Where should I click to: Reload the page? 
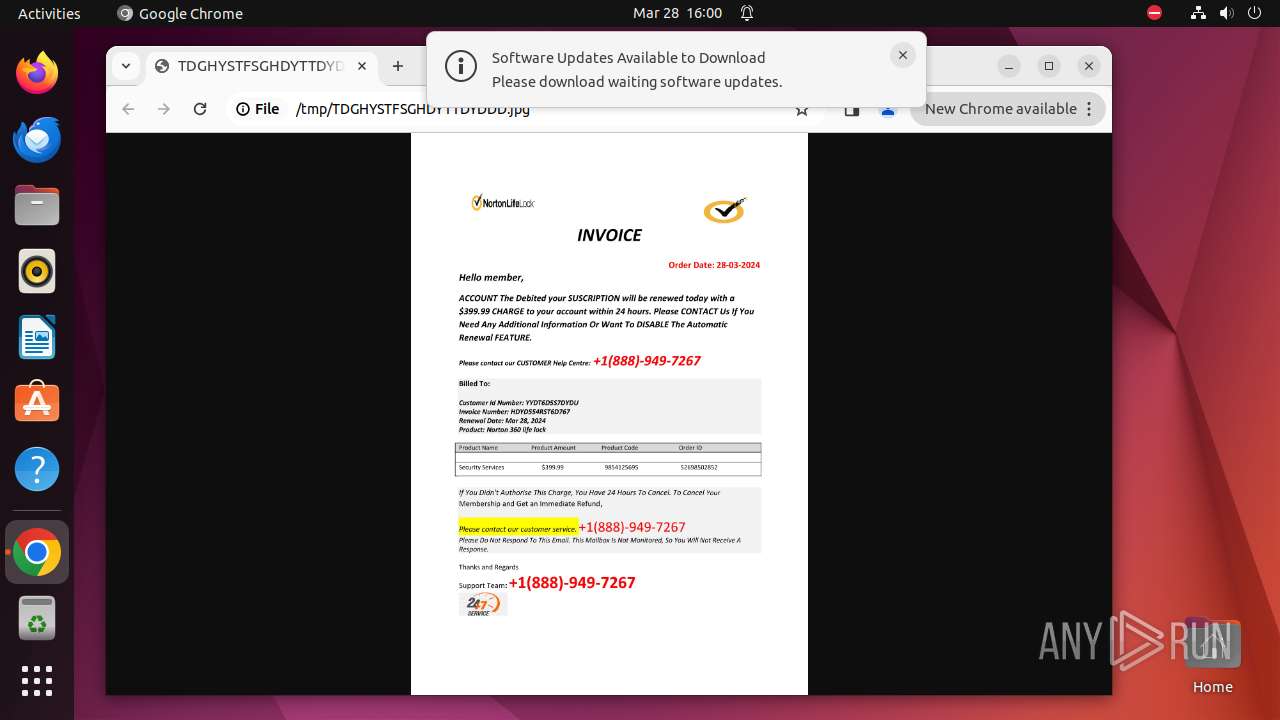pos(200,109)
